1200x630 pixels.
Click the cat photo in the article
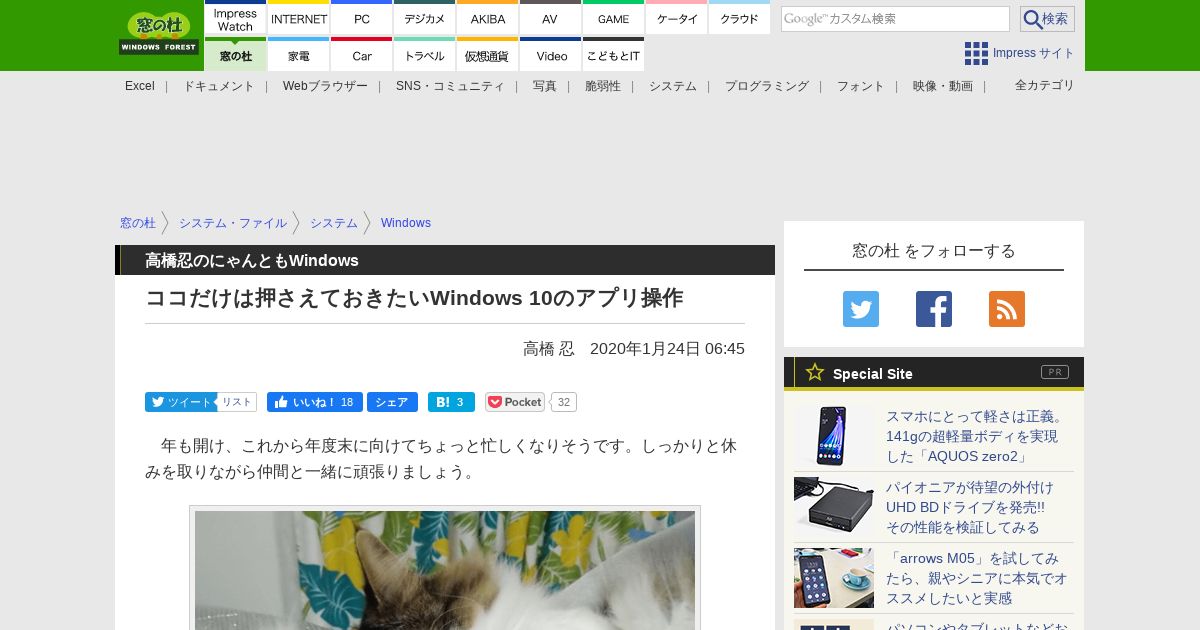pyautogui.click(x=445, y=570)
